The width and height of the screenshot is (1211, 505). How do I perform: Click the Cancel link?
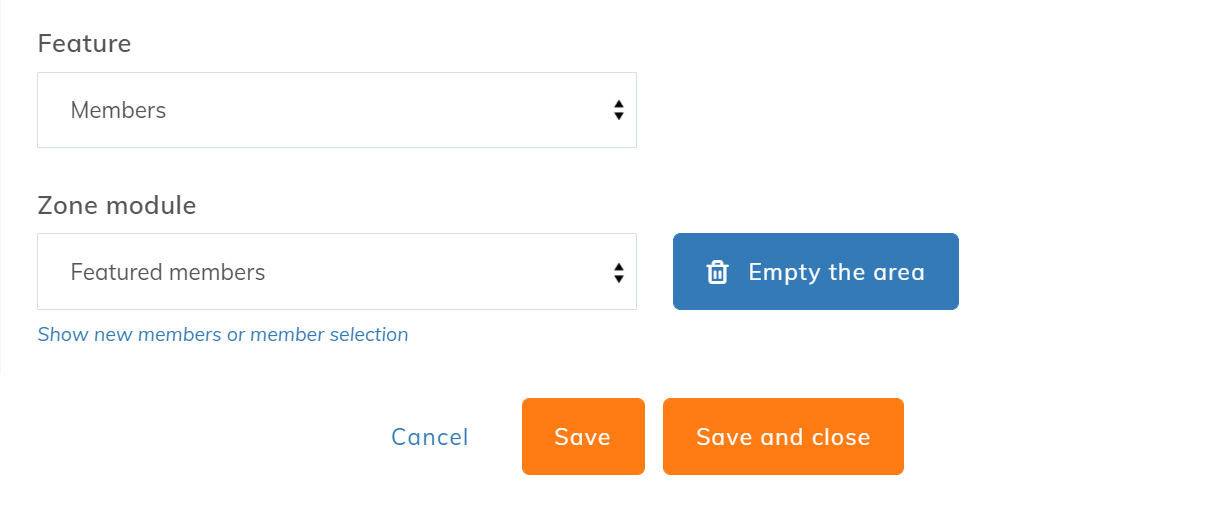[x=430, y=437]
